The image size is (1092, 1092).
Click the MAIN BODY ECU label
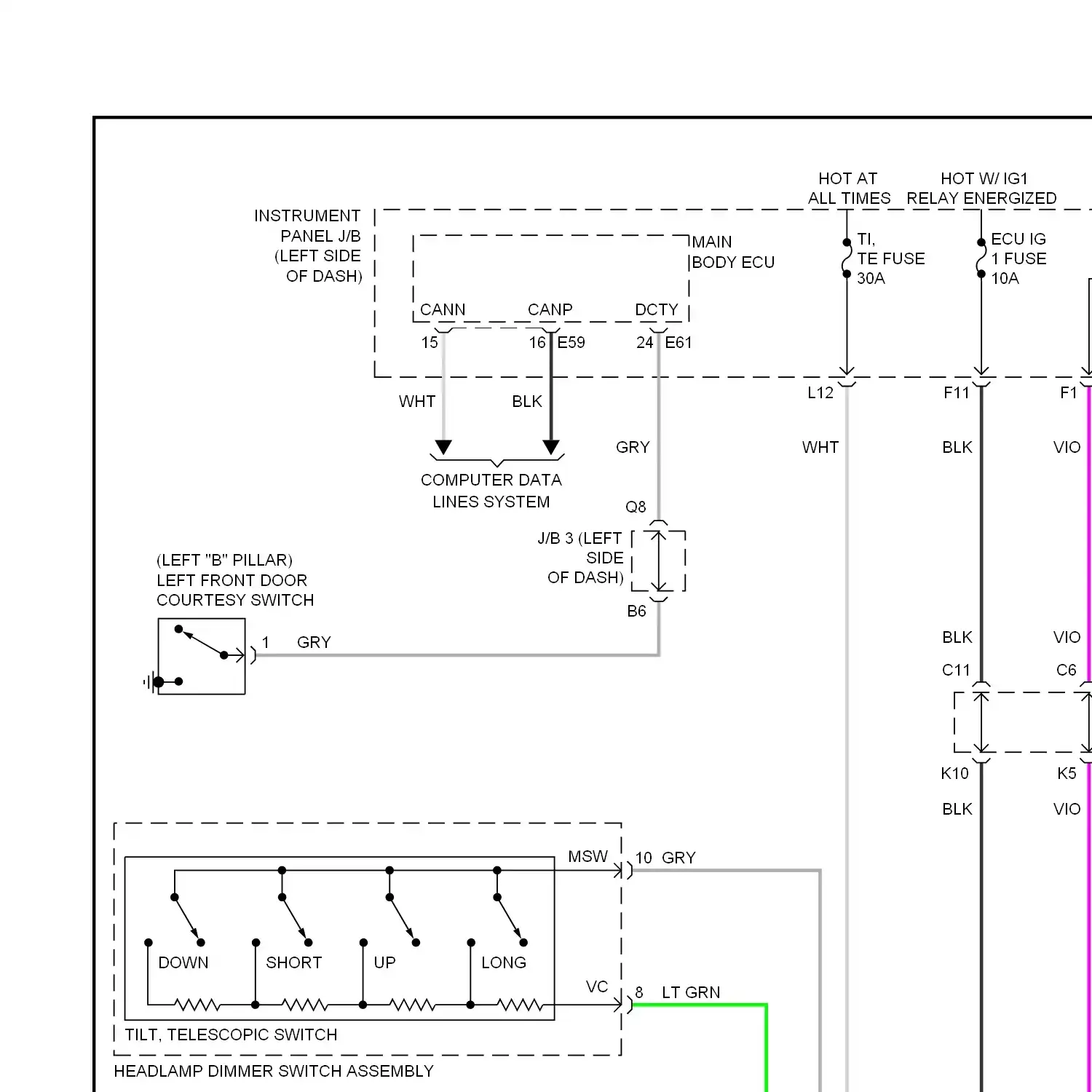(733, 252)
